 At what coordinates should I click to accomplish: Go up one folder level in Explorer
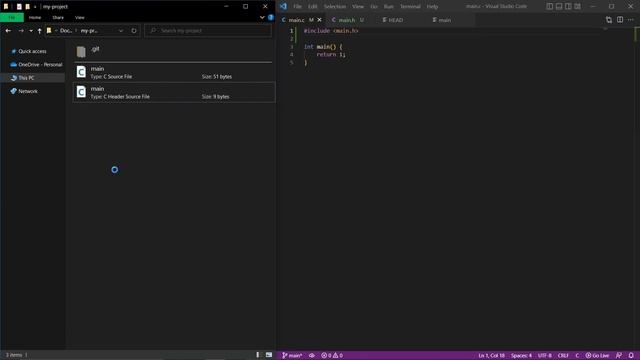pyautogui.click(x=40, y=31)
